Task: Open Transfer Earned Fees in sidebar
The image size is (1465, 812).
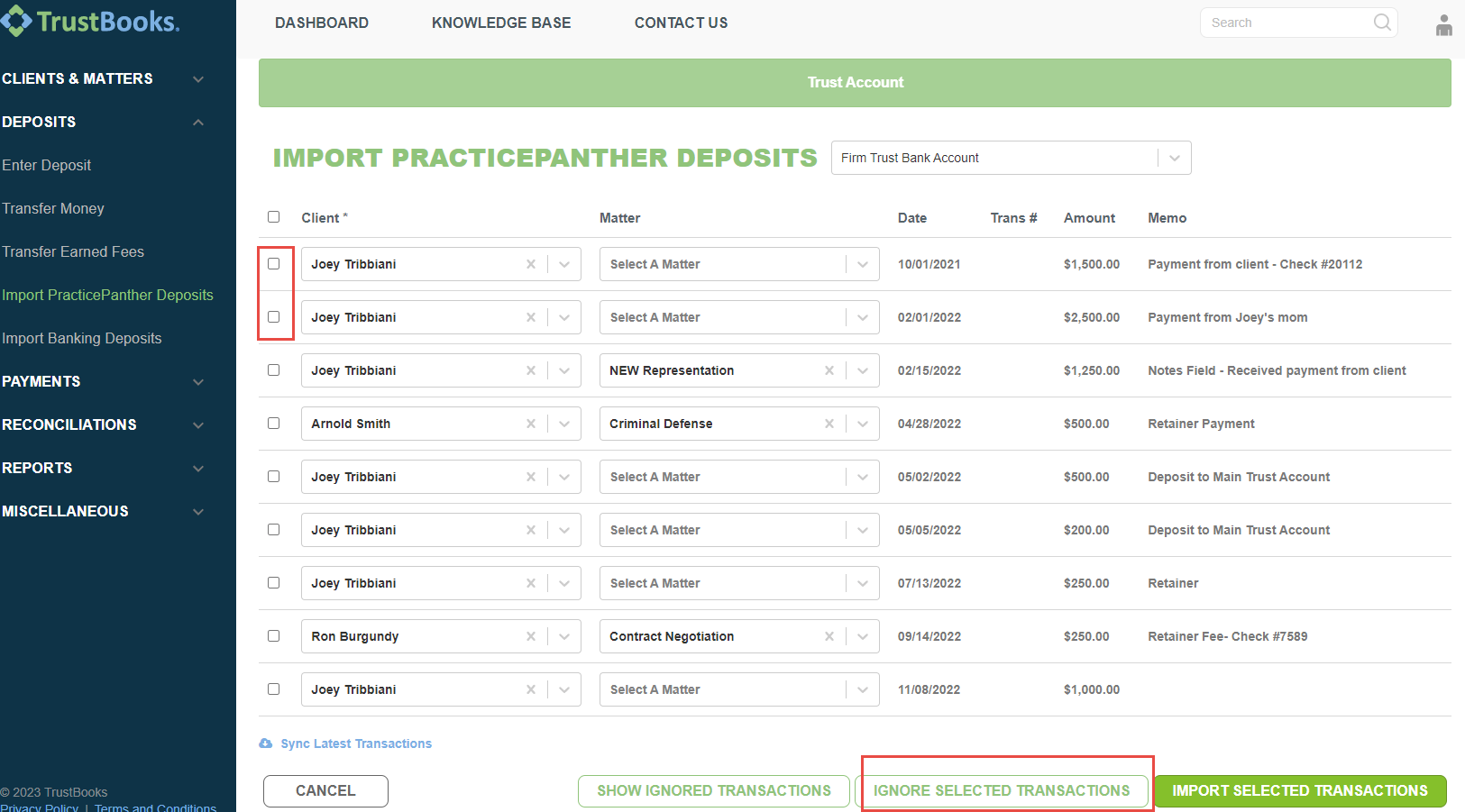Action: (x=73, y=251)
